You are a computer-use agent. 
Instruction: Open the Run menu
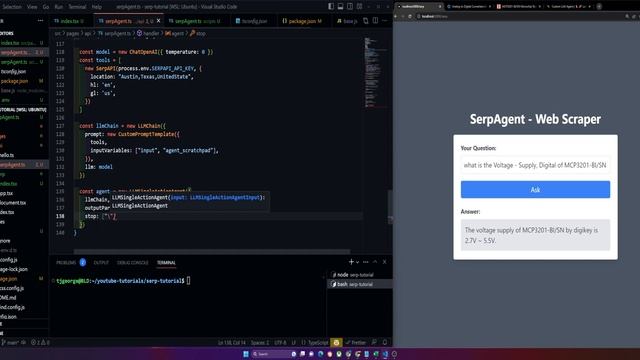point(58,7)
